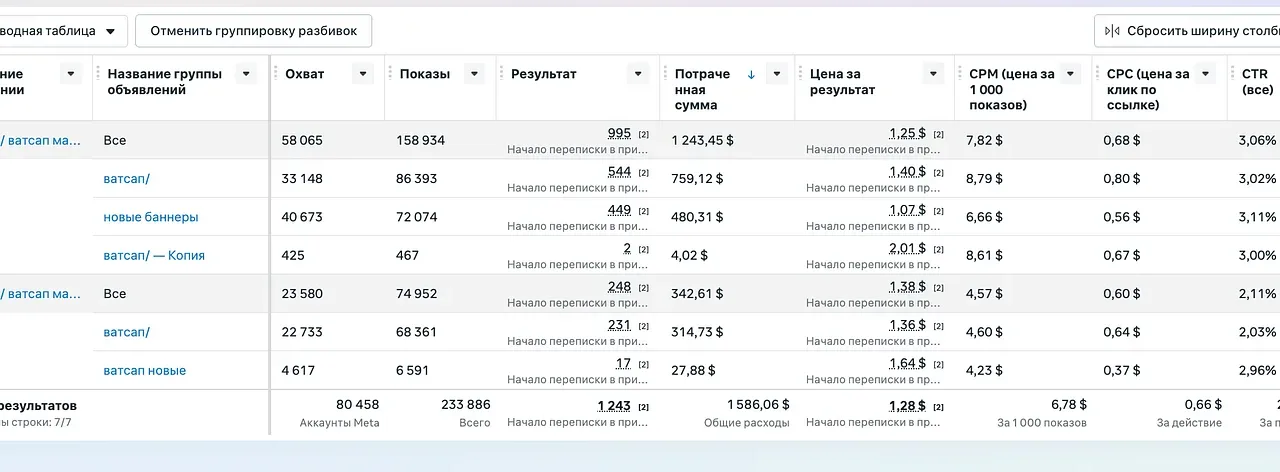Open the Потраченная сумма column dropdown arrow
The width and height of the screenshot is (1280, 472).
(x=776, y=74)
